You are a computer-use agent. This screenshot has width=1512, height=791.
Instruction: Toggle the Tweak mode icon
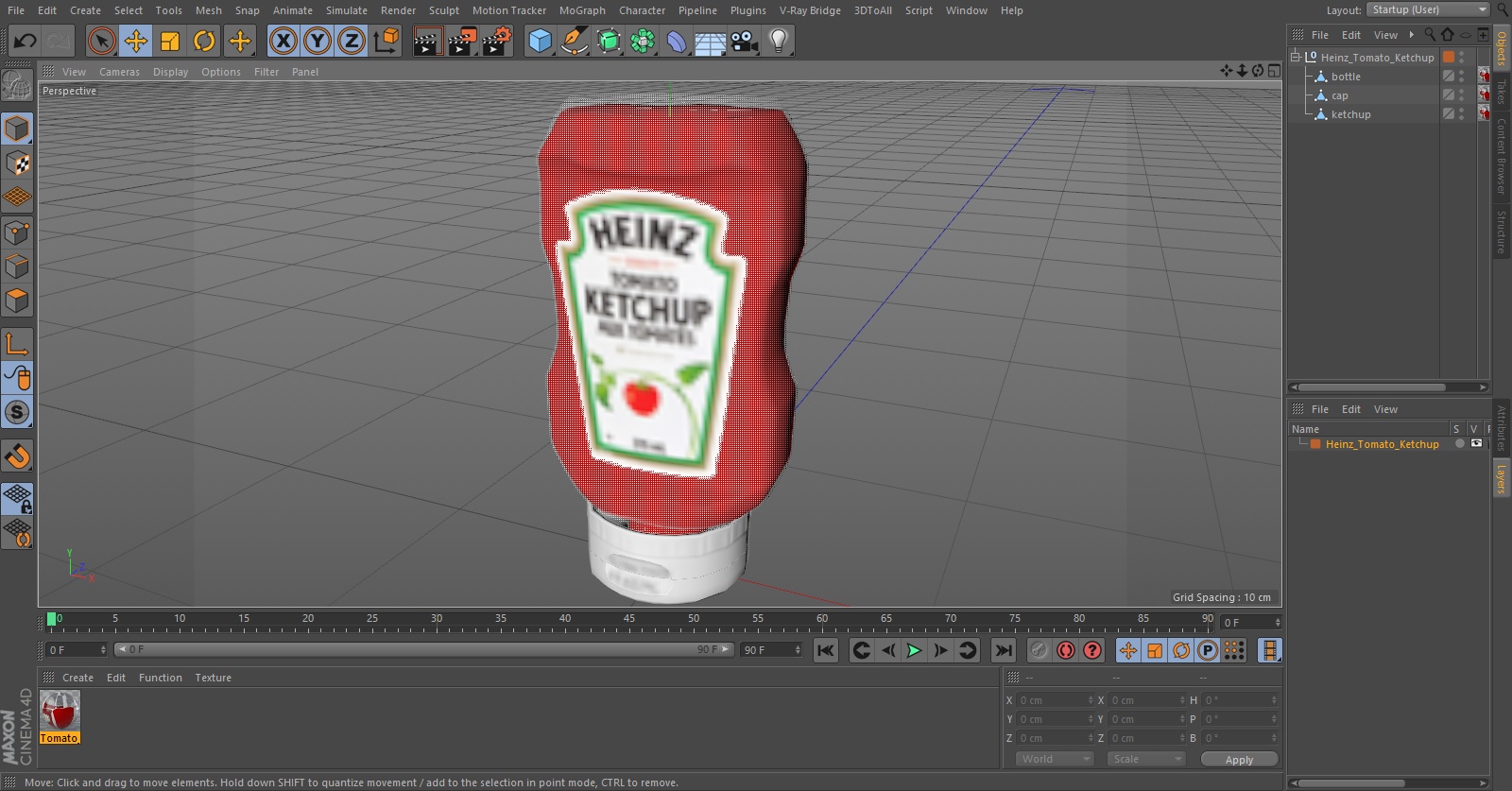click(x=17, y=378)
